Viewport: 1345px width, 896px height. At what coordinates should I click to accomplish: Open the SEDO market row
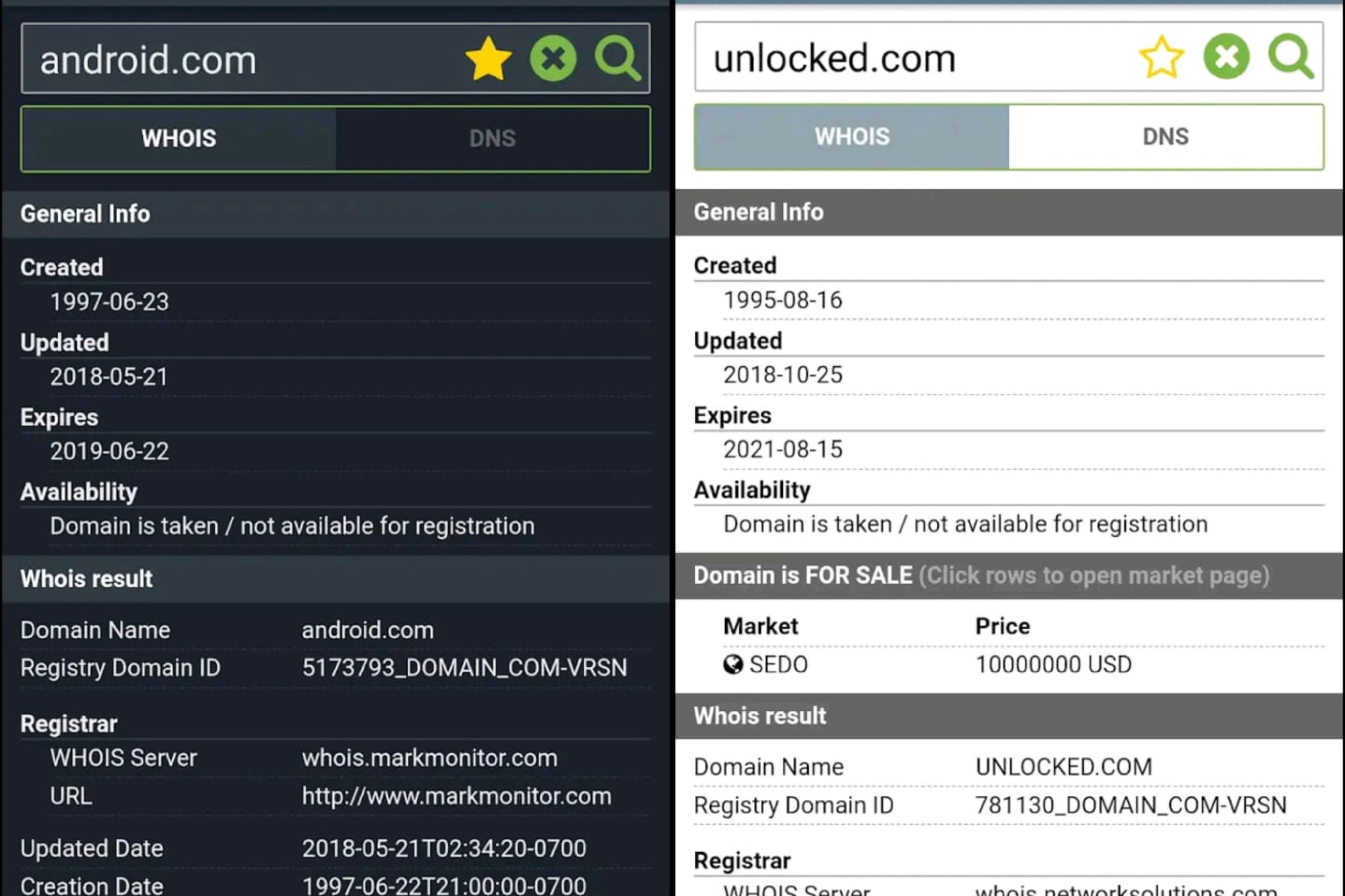point(778,665)
